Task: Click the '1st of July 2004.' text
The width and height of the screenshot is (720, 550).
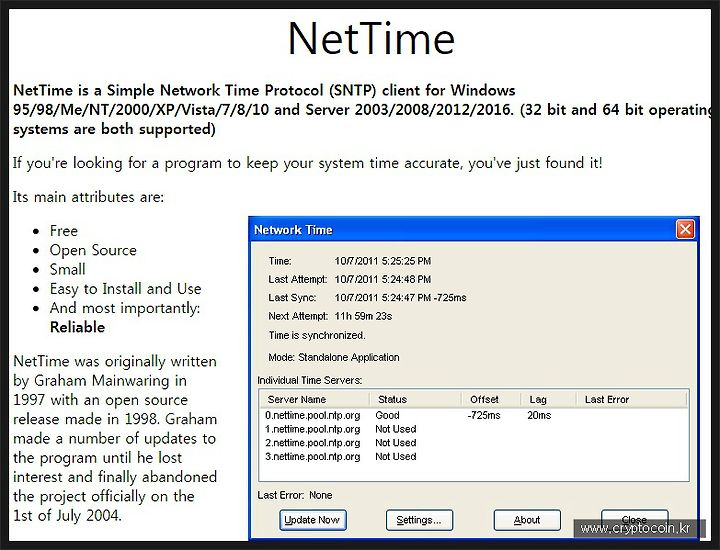Action: (67, 516)
